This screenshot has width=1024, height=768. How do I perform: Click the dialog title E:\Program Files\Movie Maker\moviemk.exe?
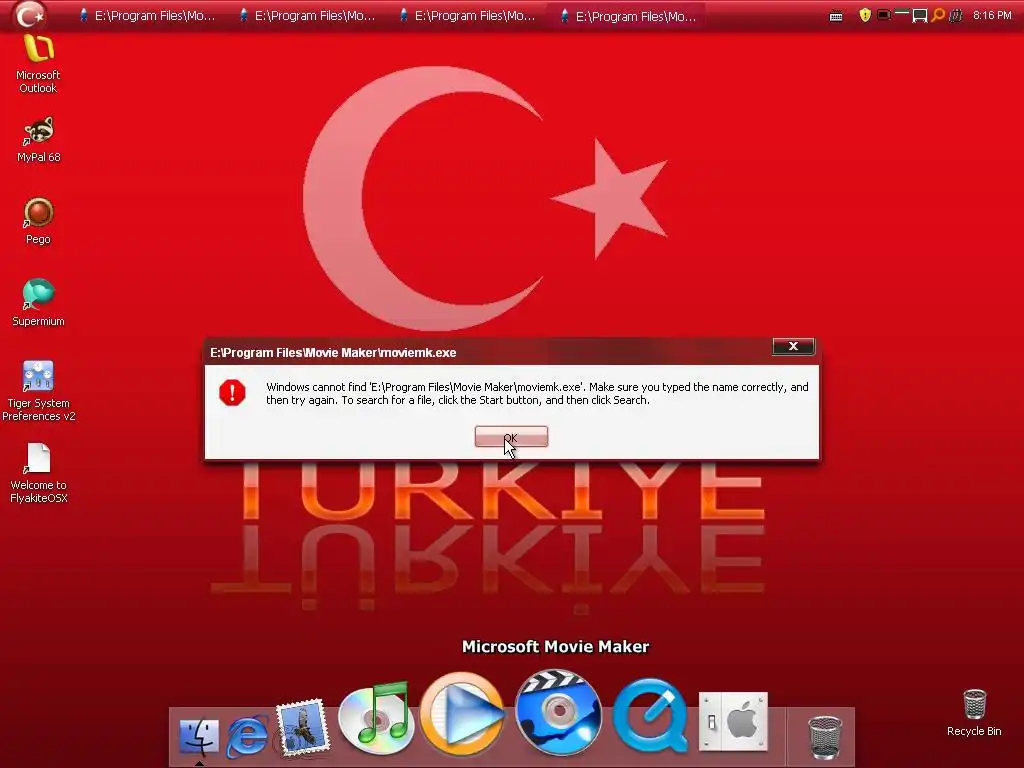(333, 353)
